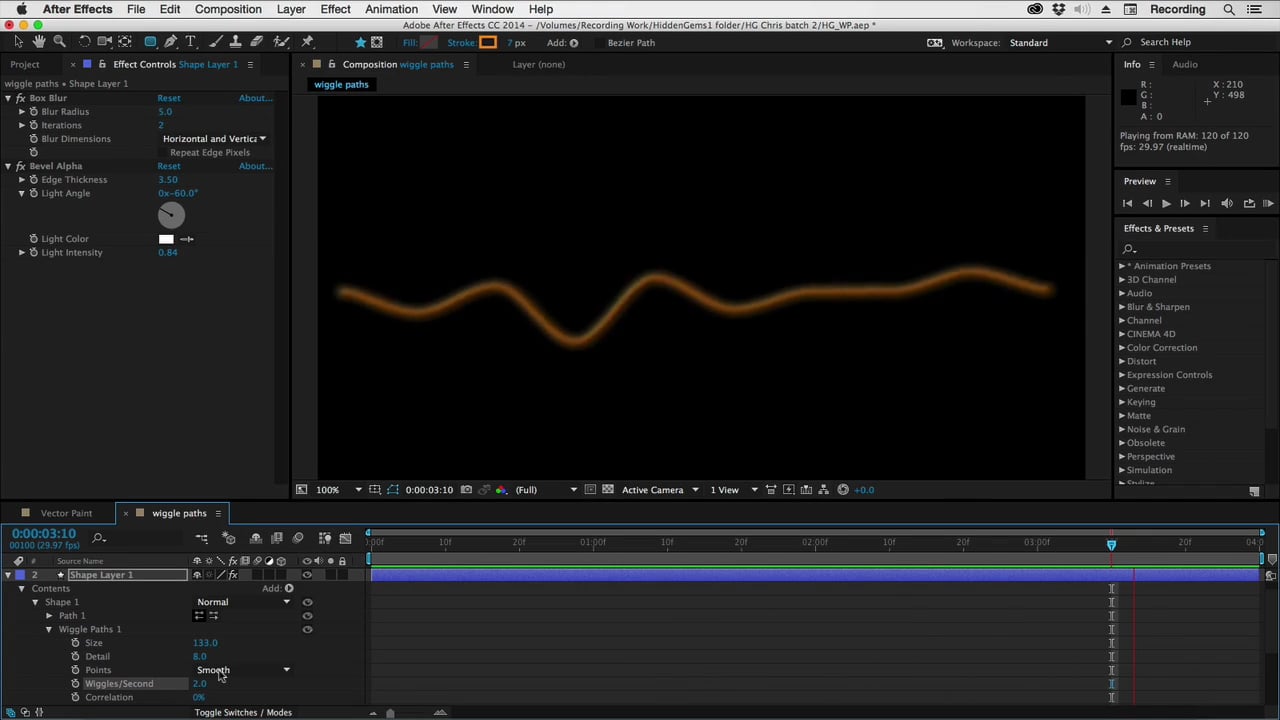This screenshot has height=720, width=1280.
Task: Take a snapshot of the composition view
Action: [x=466, y=489]
